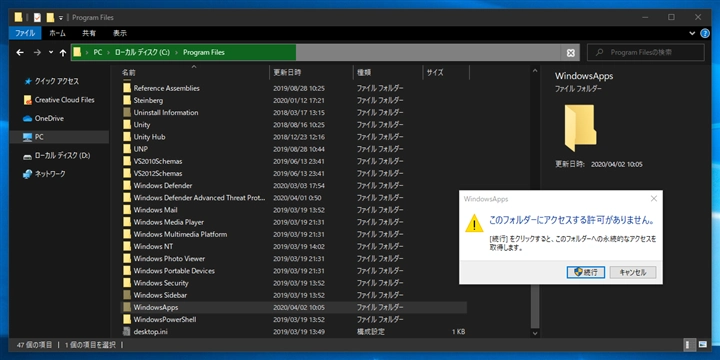Select the WindowsPowerShell folder row

point(293,319)
